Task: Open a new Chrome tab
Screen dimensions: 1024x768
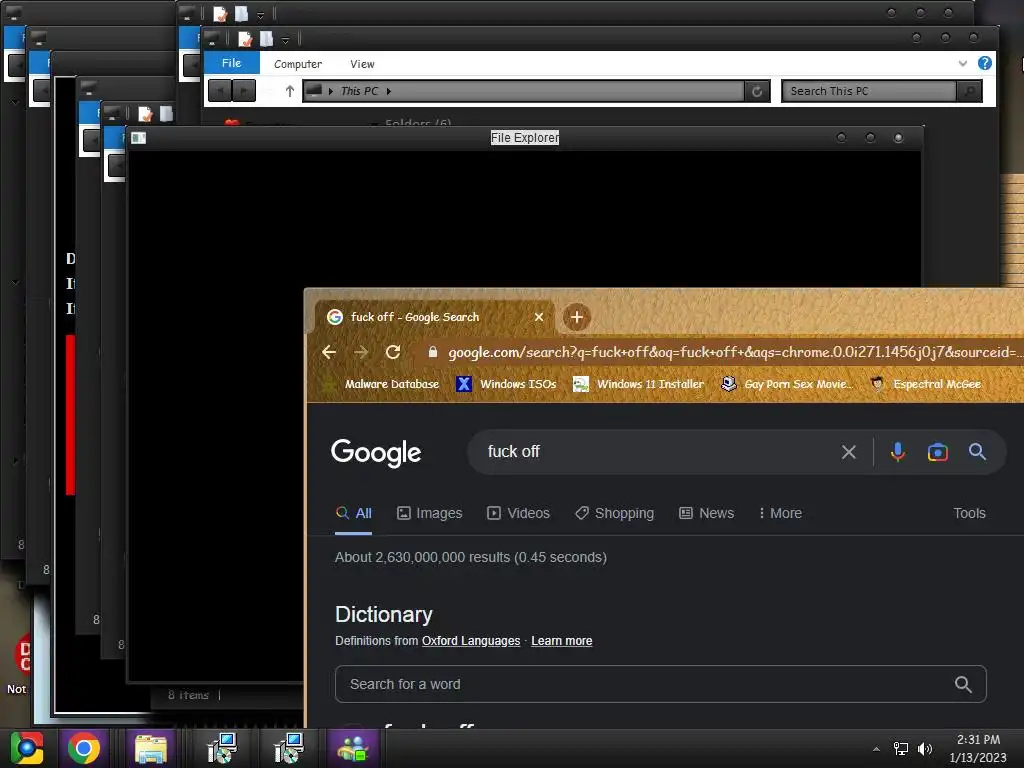Action: (577, 317)
